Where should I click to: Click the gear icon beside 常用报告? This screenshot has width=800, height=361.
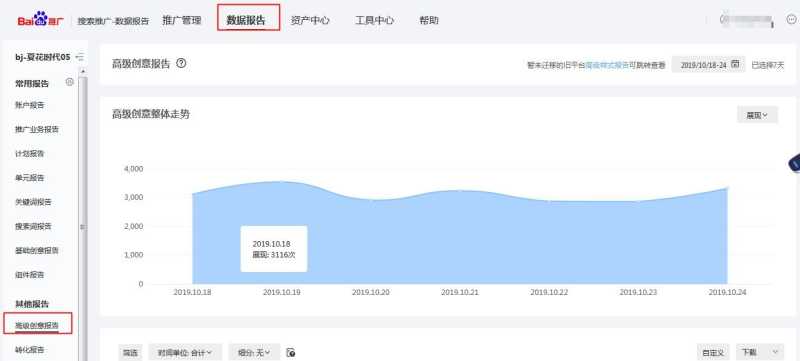(x=70, y=82)
